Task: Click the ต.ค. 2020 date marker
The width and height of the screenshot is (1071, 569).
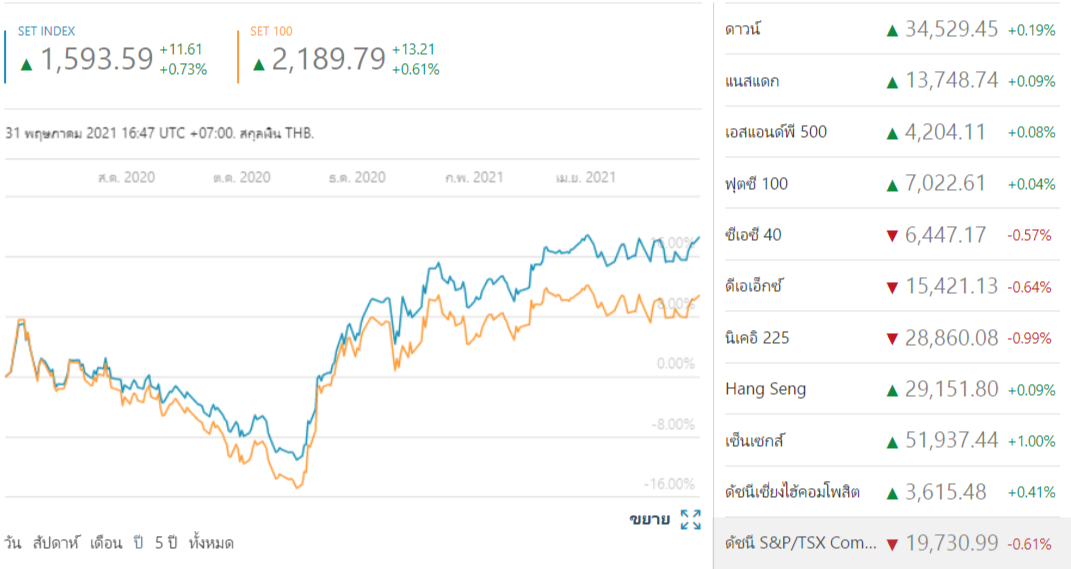Action: 242,178
